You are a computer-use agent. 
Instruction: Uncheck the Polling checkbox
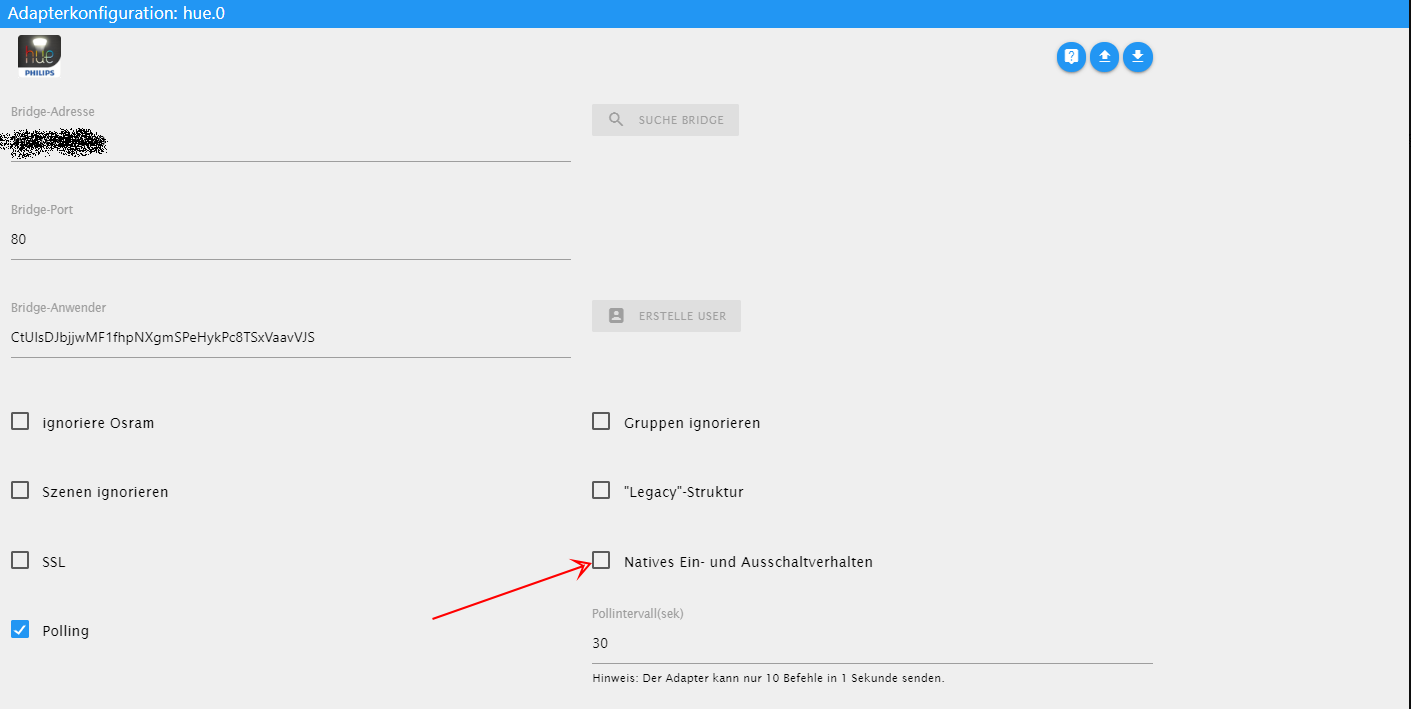tap(20, 629)
